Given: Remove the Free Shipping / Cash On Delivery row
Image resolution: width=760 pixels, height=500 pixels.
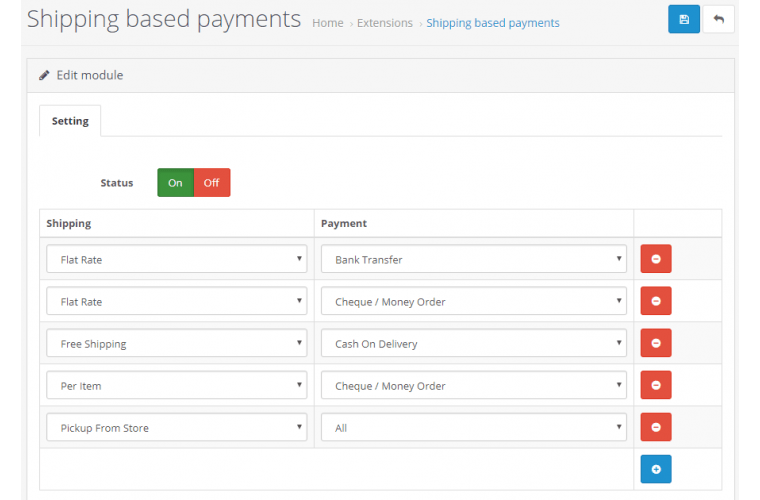Looking at the screenshot, I should click(x=656, y=343).
